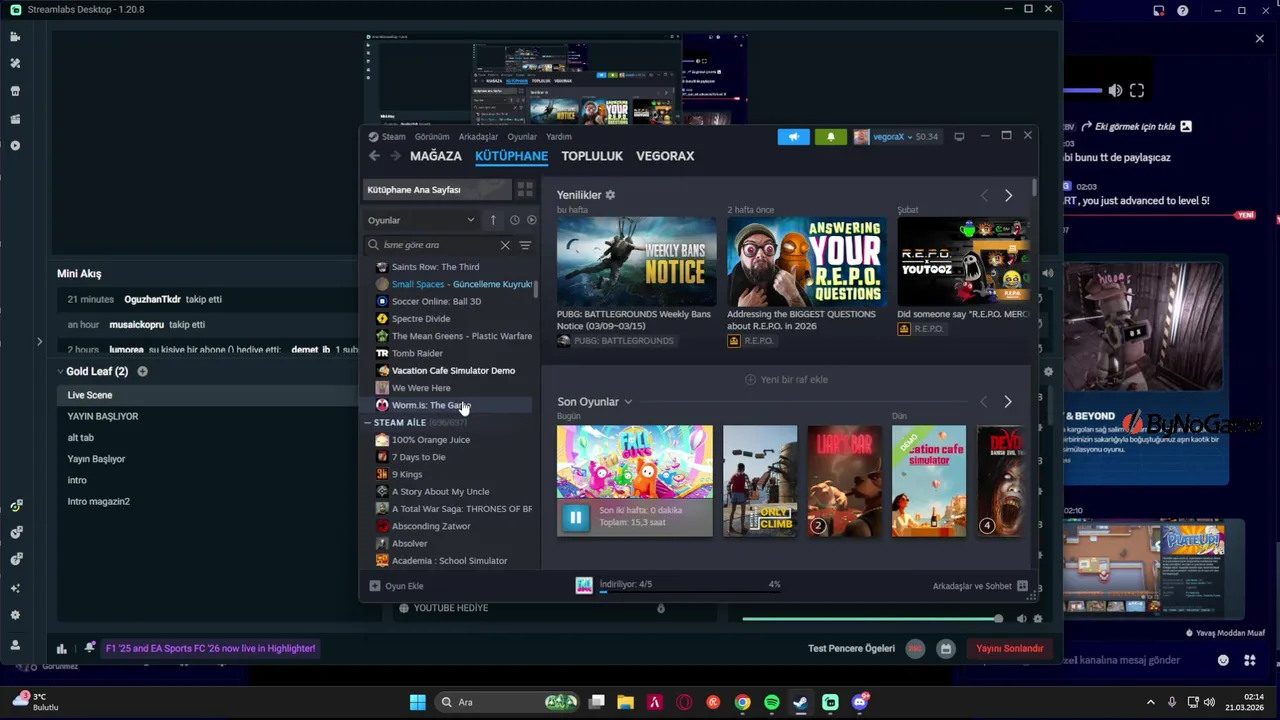The height and width of the screenshot is (720, 1280).
Task: Mute the stream preview player volume
Action: pos(1115,91)
